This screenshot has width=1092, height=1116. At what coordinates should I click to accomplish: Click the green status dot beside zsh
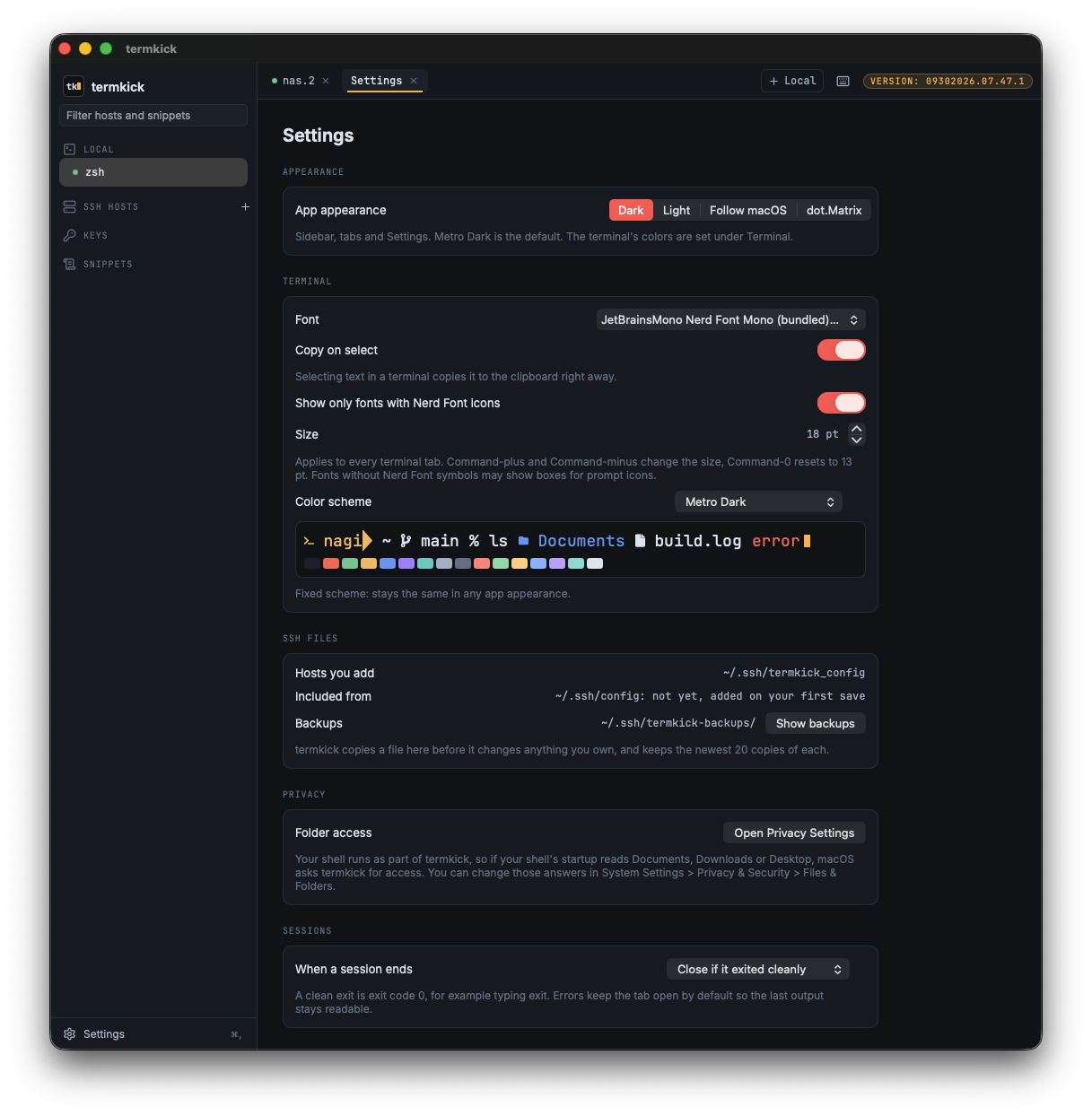(x=75, y=172)
